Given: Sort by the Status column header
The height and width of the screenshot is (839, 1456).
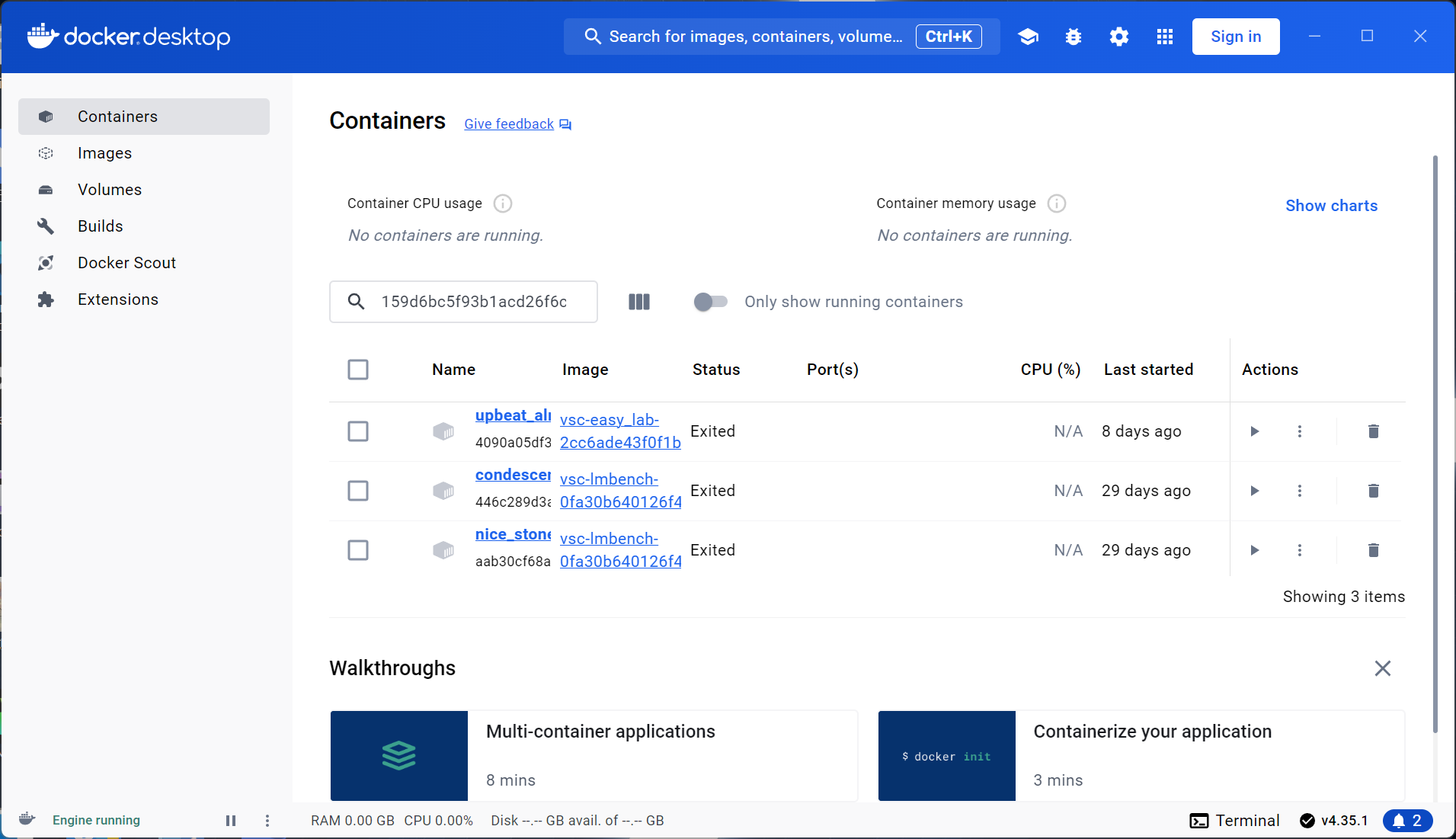Looking at the screenshot, I should tap(716, 370).
